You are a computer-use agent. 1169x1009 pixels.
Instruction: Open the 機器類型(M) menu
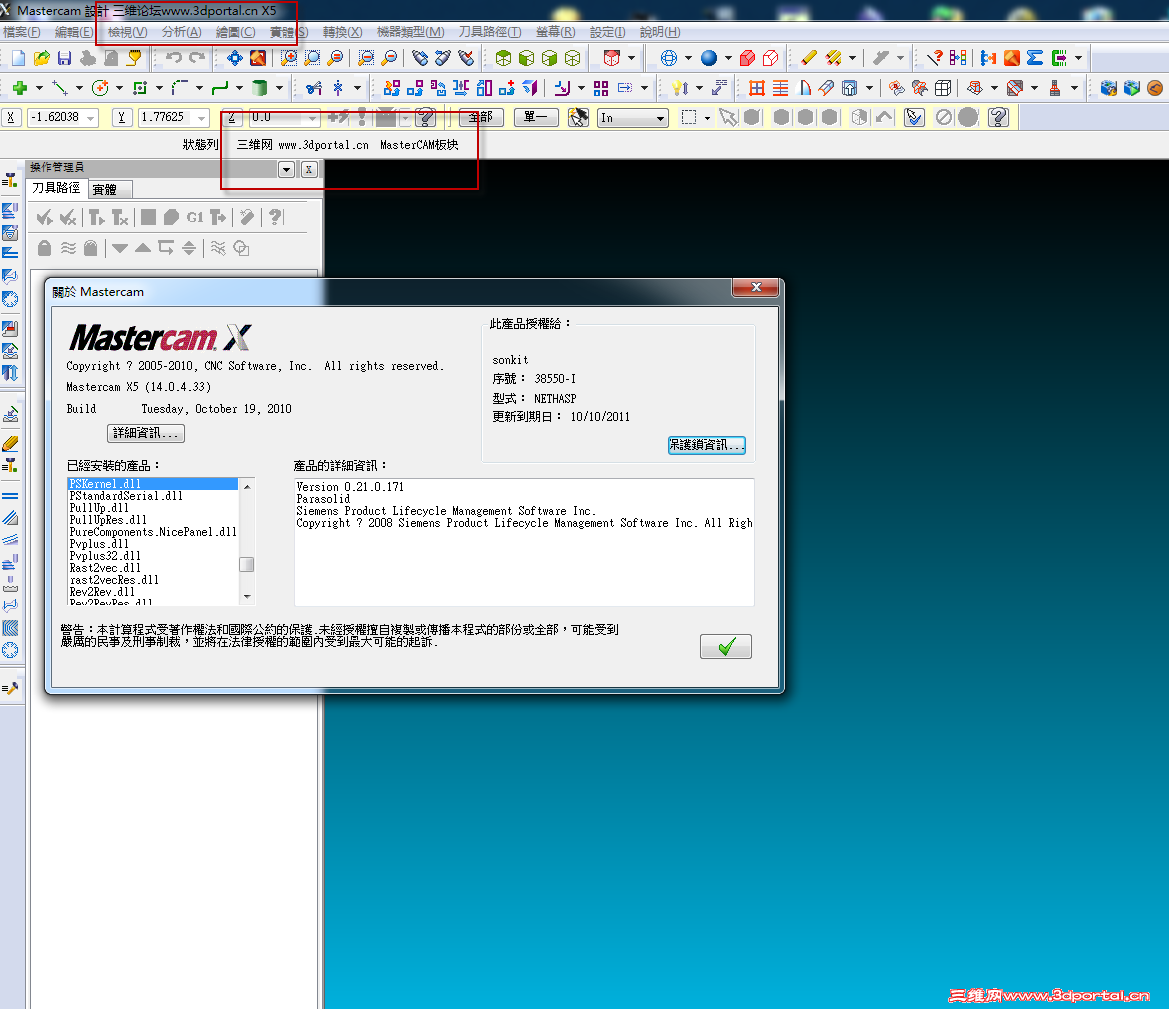click(x=410, y=32)
